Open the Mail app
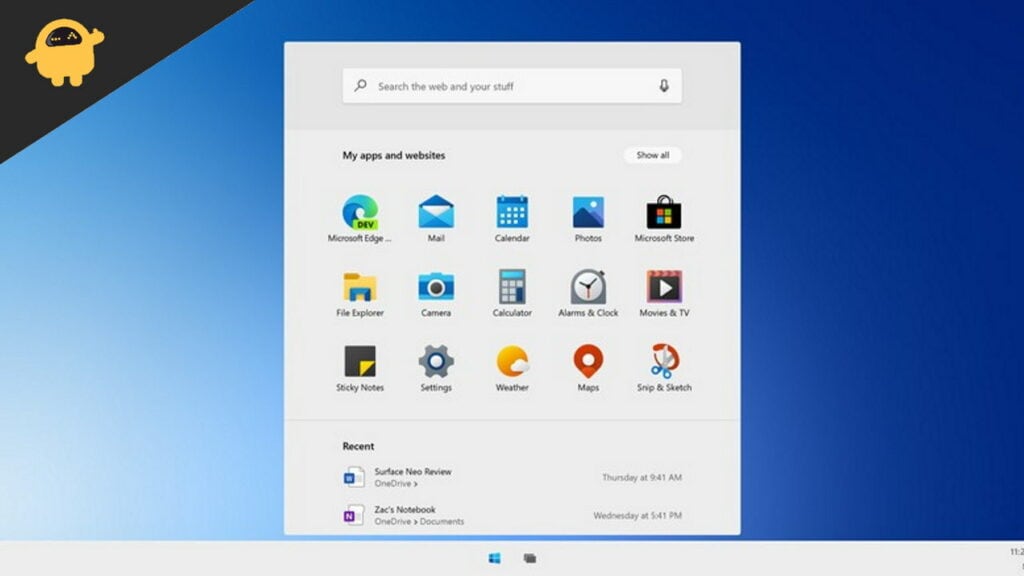The height and width of the screenshot is (576, 1024). (x=436, y=210)
